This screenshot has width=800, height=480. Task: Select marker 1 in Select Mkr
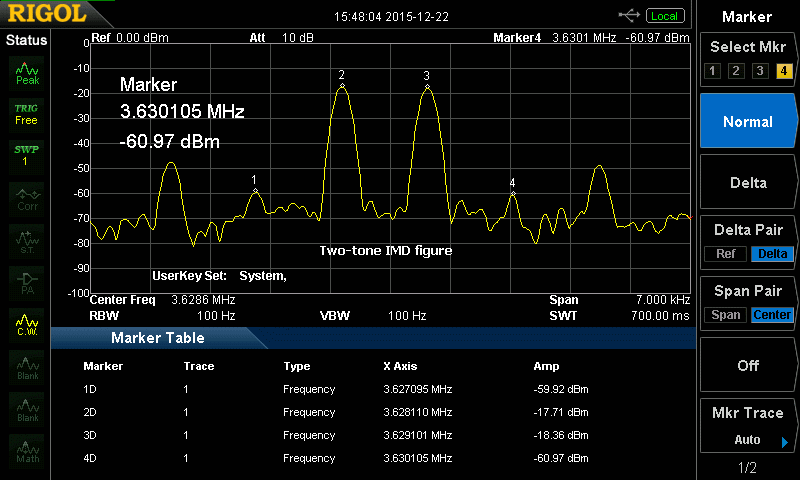711,70
